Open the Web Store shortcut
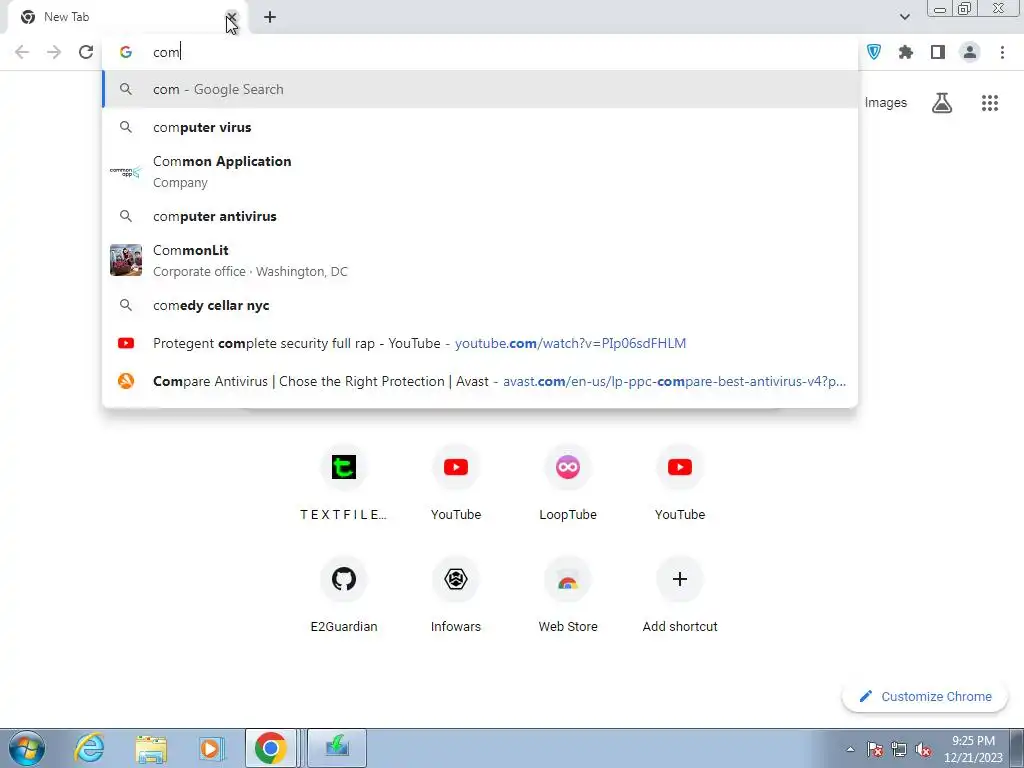This screenshot has width=1024, height=768. [568, 597]
